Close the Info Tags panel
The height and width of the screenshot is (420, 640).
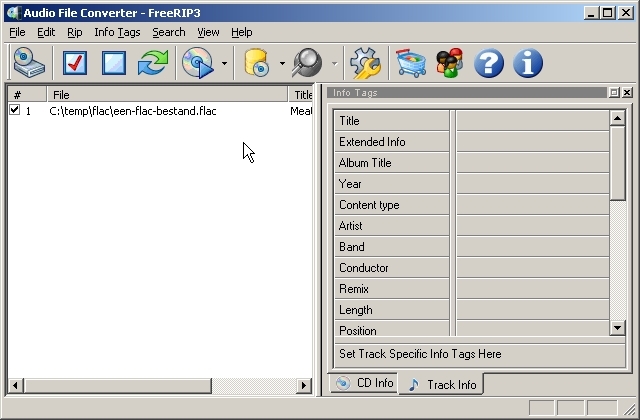[x=627, y=93]
